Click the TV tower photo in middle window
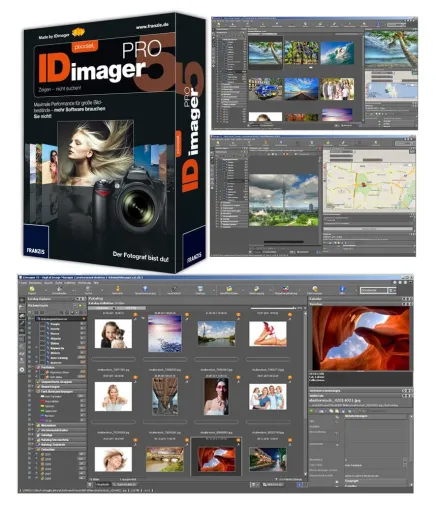This screenshot has height=508, width=436. [x=283, y=200]
